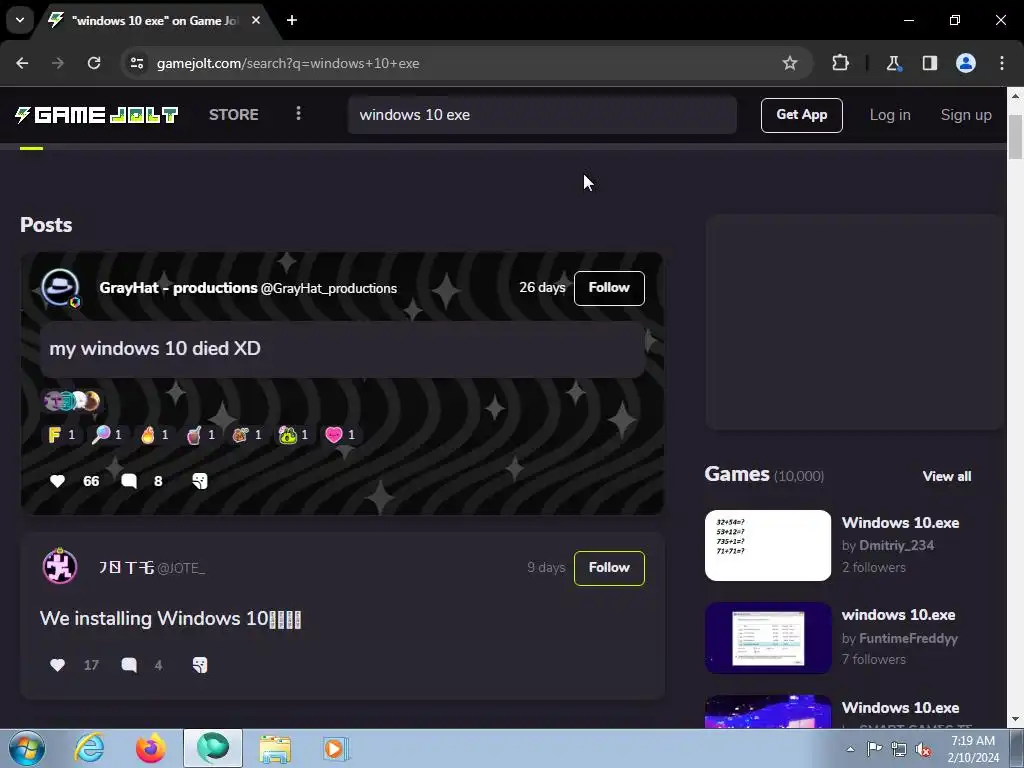Viewport: 1024px width, 768px height.
Task: Click the Get App button
Action: pyautogui.click(x=801, y=115)
